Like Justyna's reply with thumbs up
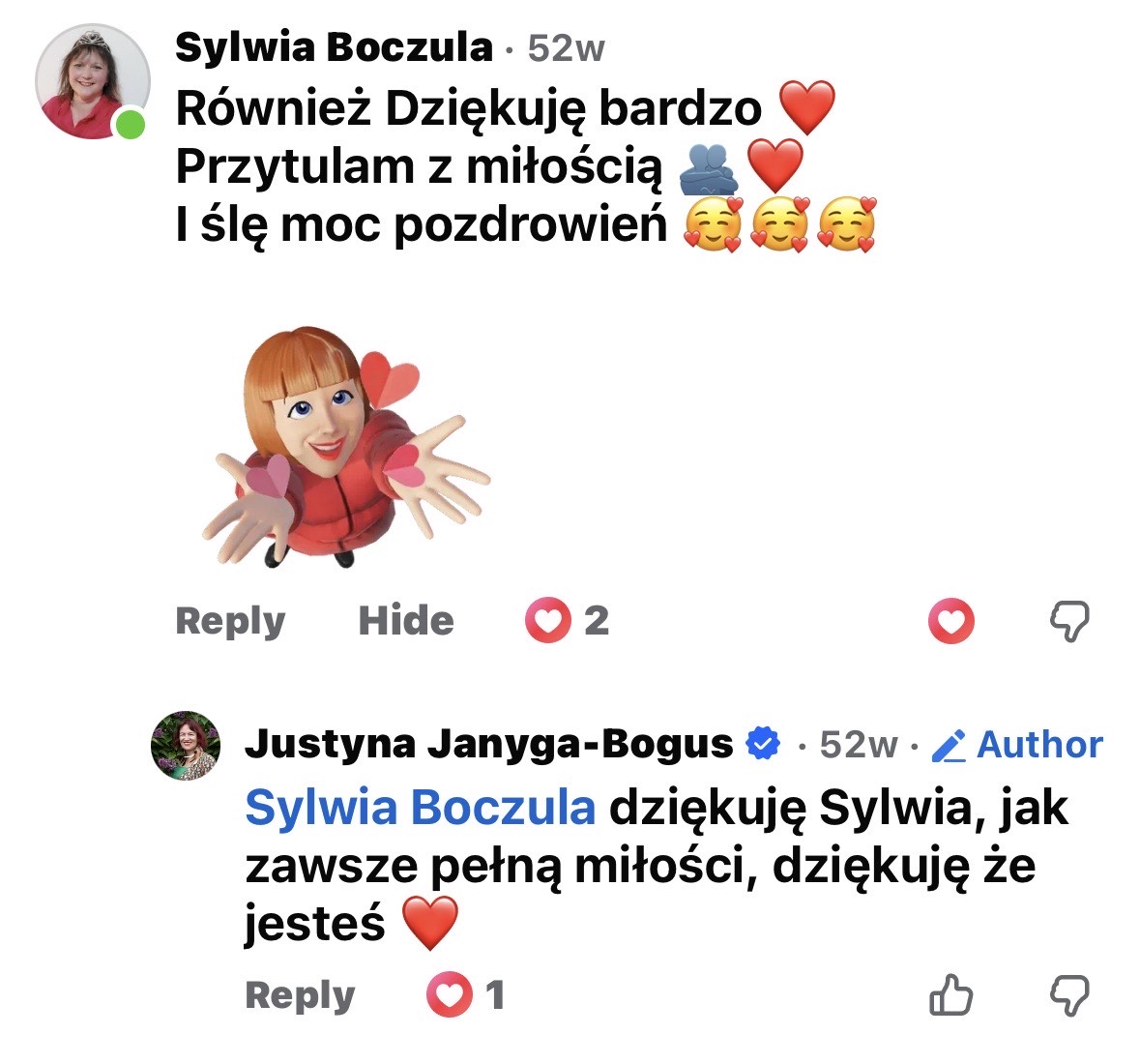 point(951,995)
